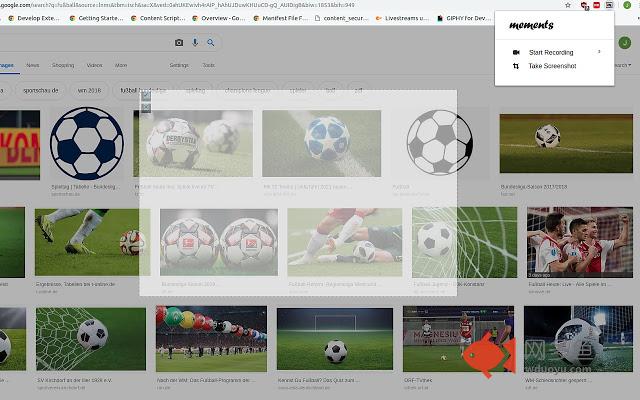
Task: Open the GIPHY For Dev... bookmark
Action: pyautogui.click(x=464, y=18)
